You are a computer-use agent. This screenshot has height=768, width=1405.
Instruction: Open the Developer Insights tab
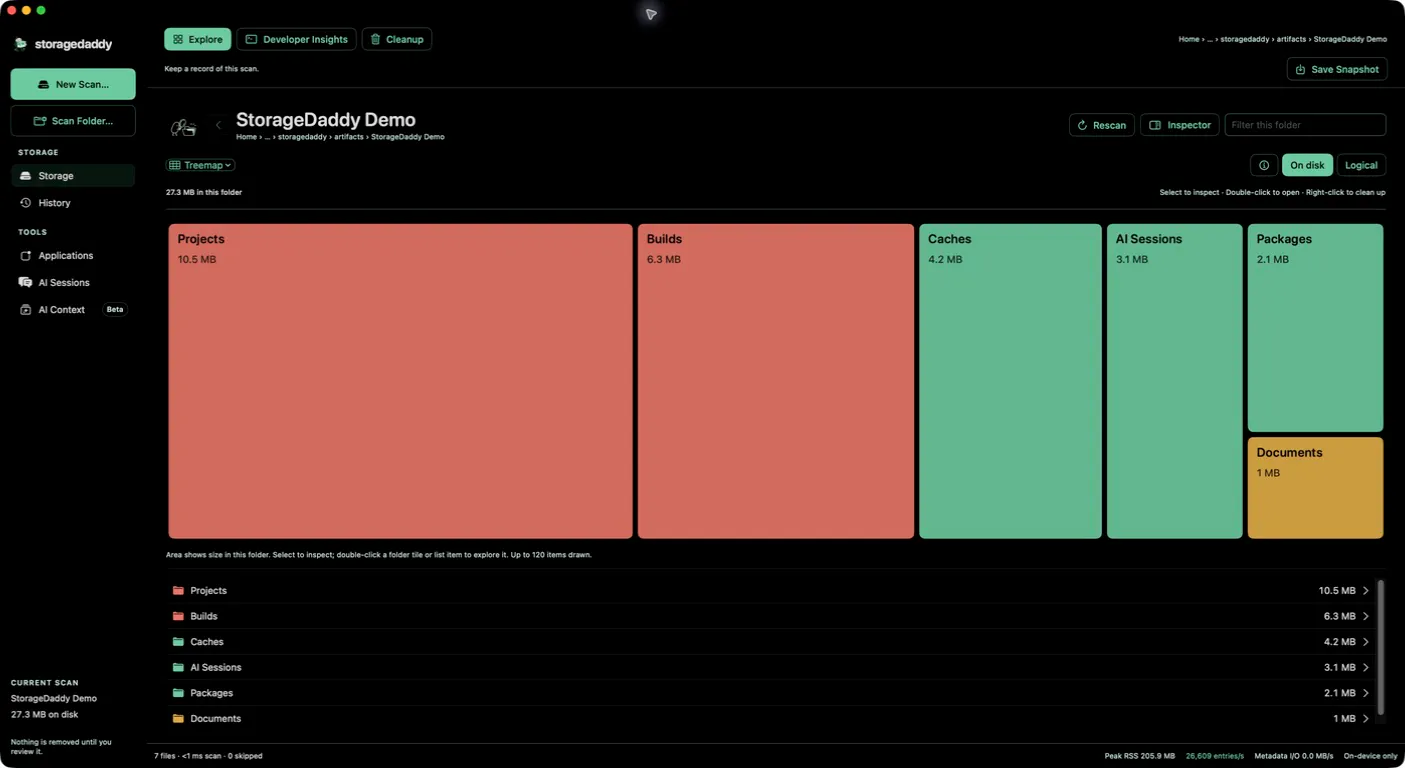(297, 39)
